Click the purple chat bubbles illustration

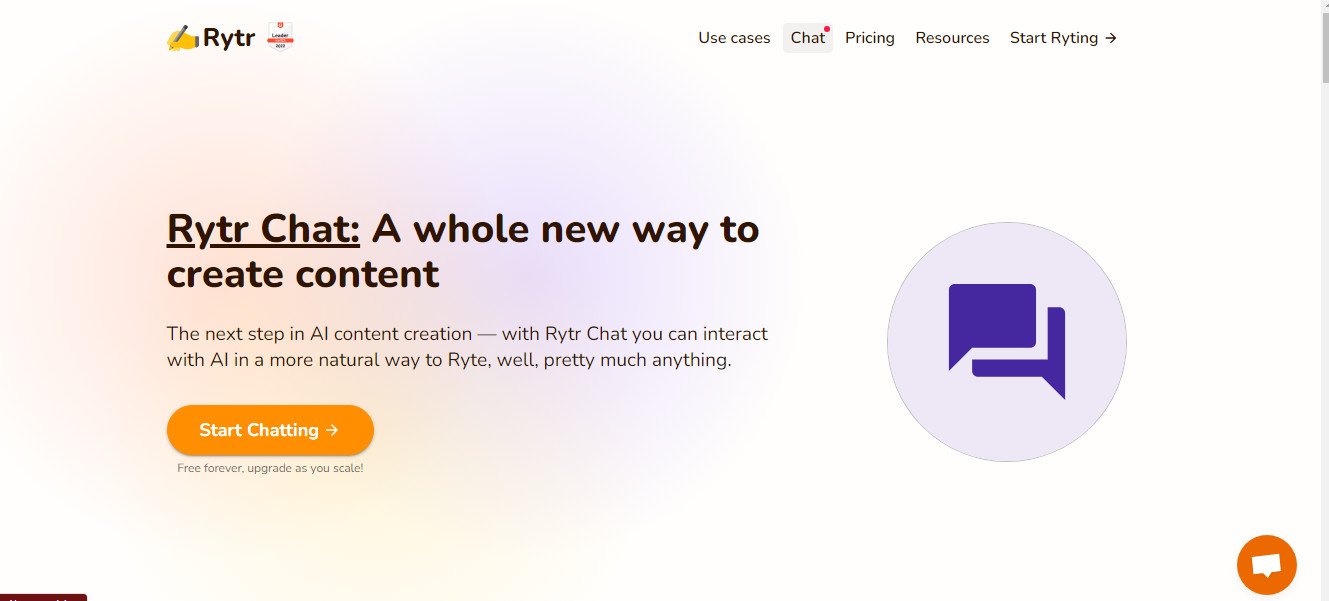click(1007, 341)
